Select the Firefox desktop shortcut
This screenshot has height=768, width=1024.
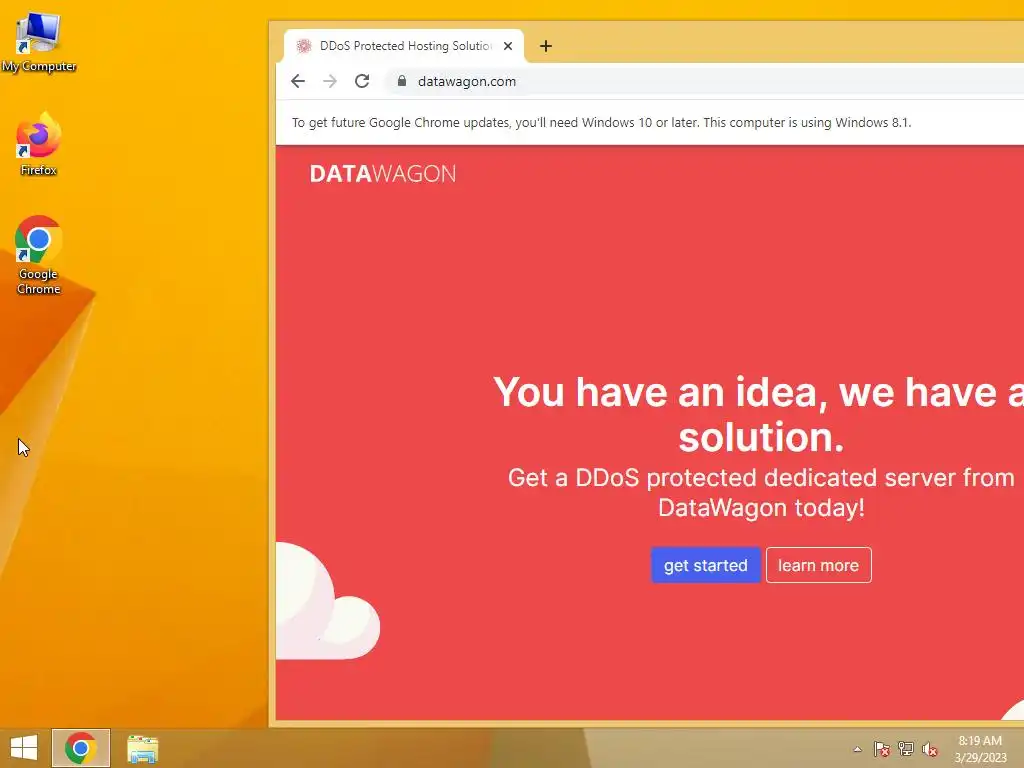(x=39, y=145)
